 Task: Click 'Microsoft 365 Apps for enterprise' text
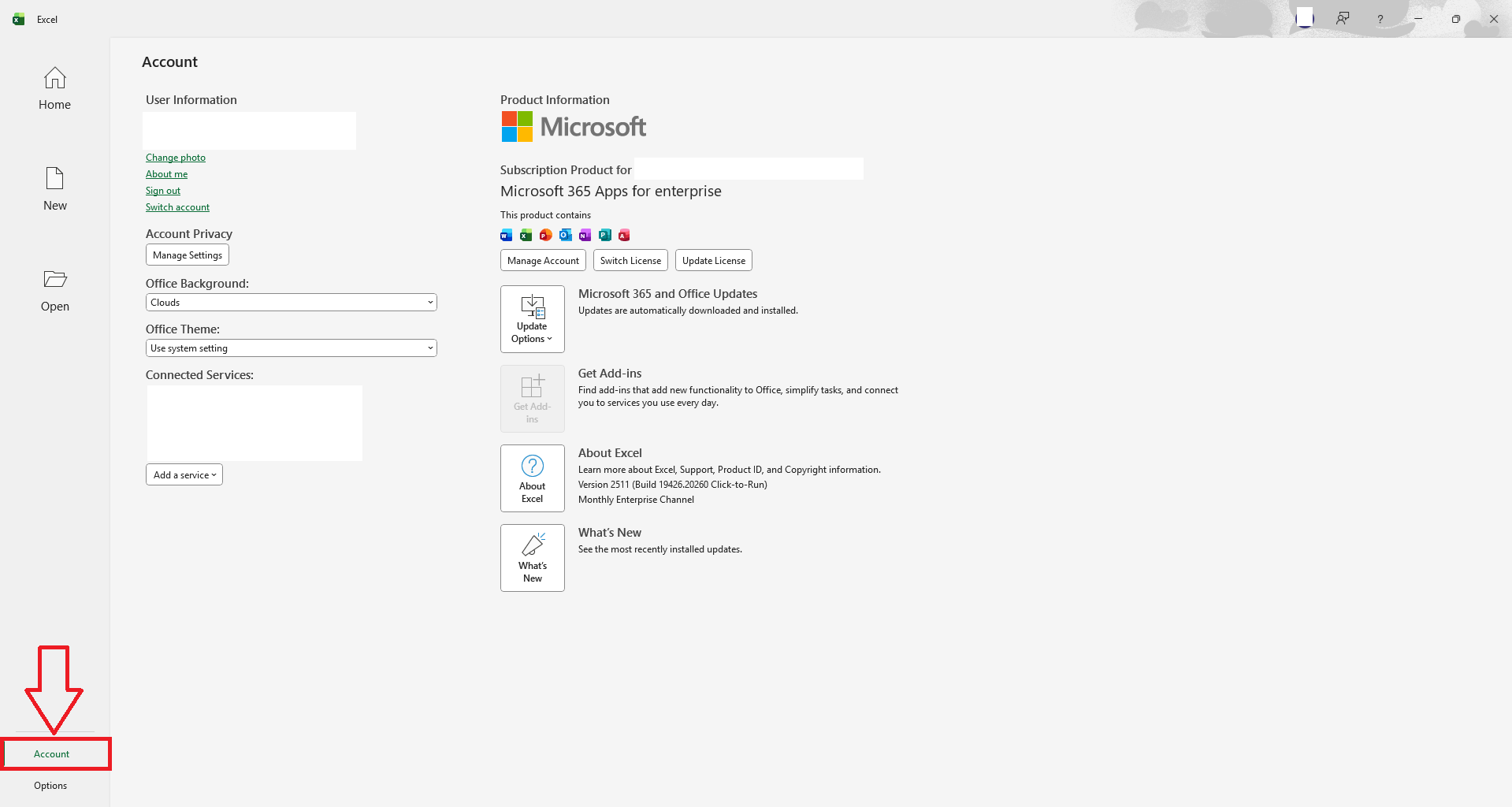tap(611, 192)
